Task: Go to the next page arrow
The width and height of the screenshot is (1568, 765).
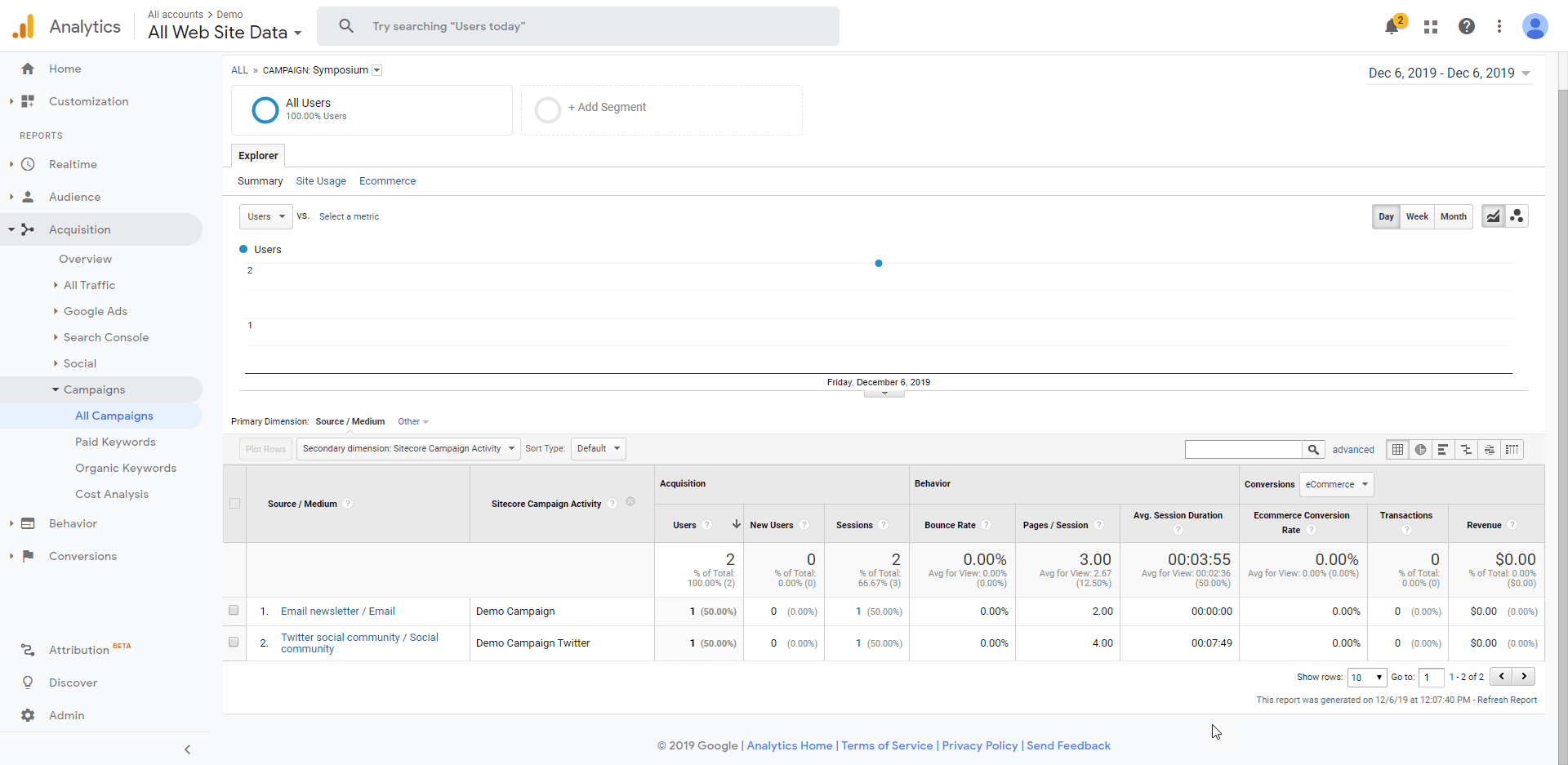Action: [1524, 677]
